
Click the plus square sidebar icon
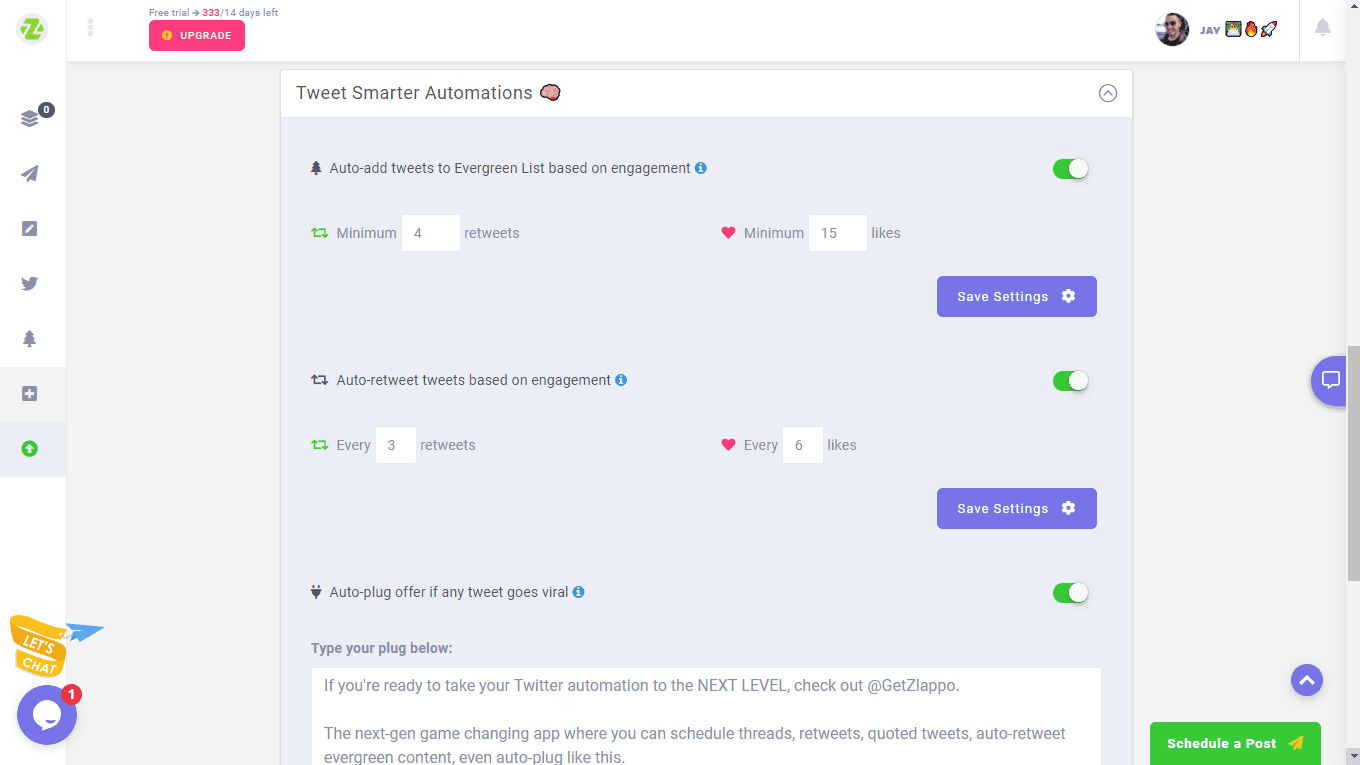30,394
